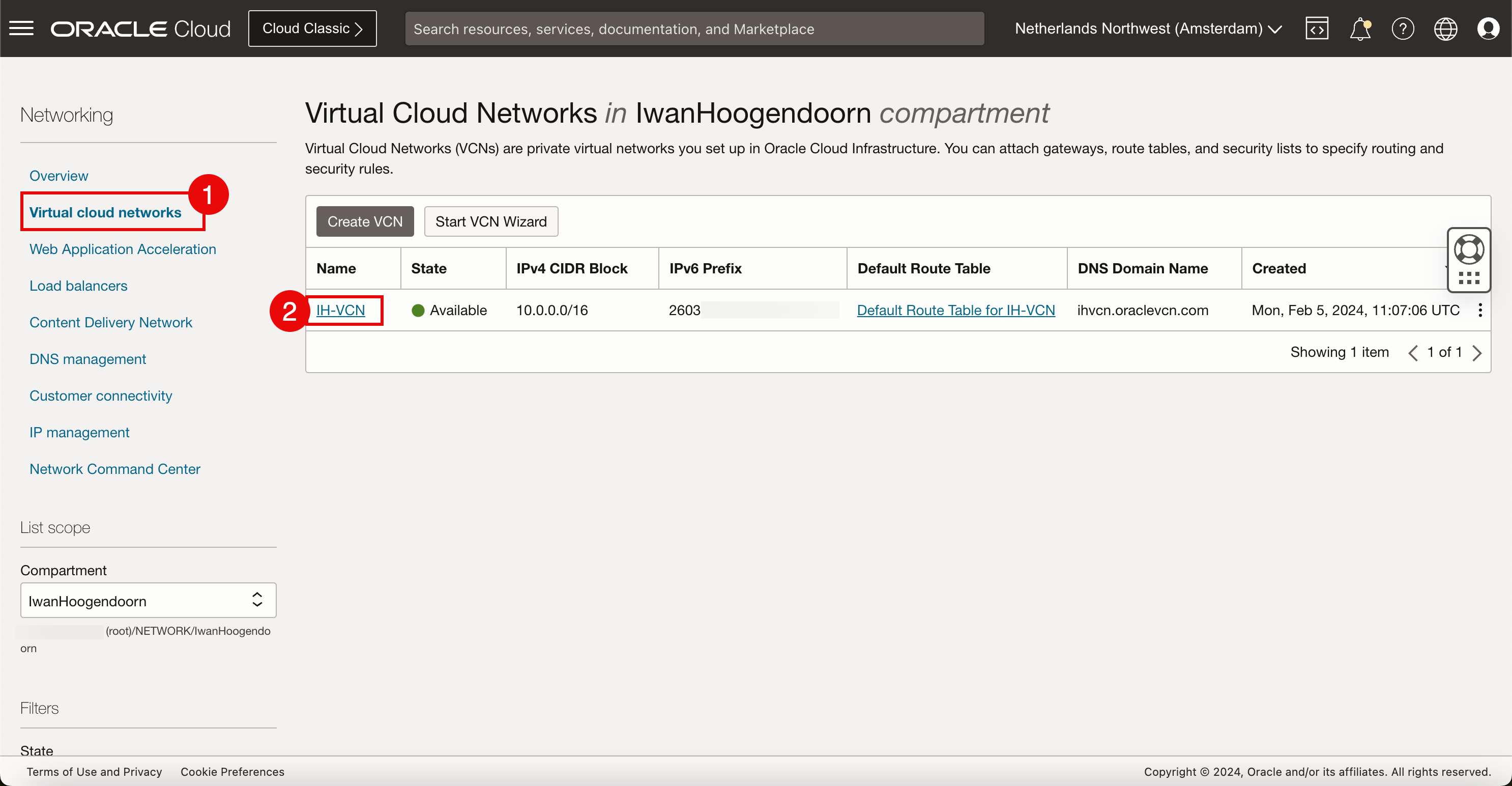1512x786 pixels.
Task: Expand the Netherlands Northwest region selector
Action: (1148, 28)
